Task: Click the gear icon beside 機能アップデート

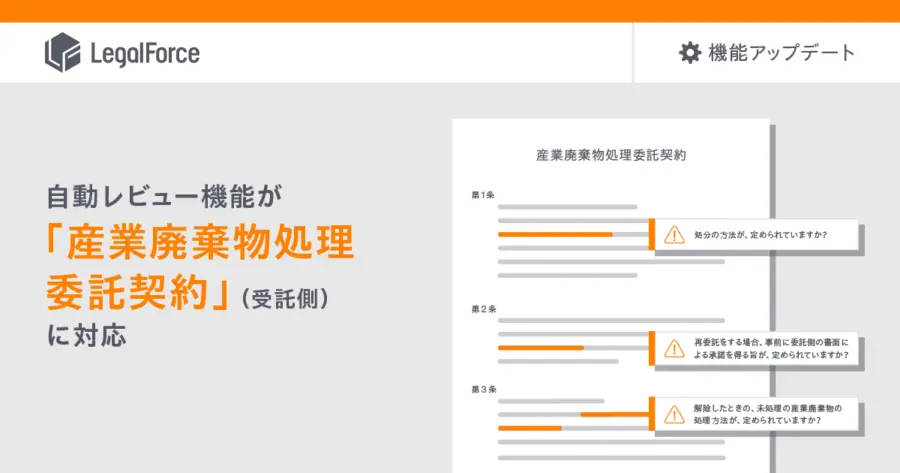Action: [690, 53]
